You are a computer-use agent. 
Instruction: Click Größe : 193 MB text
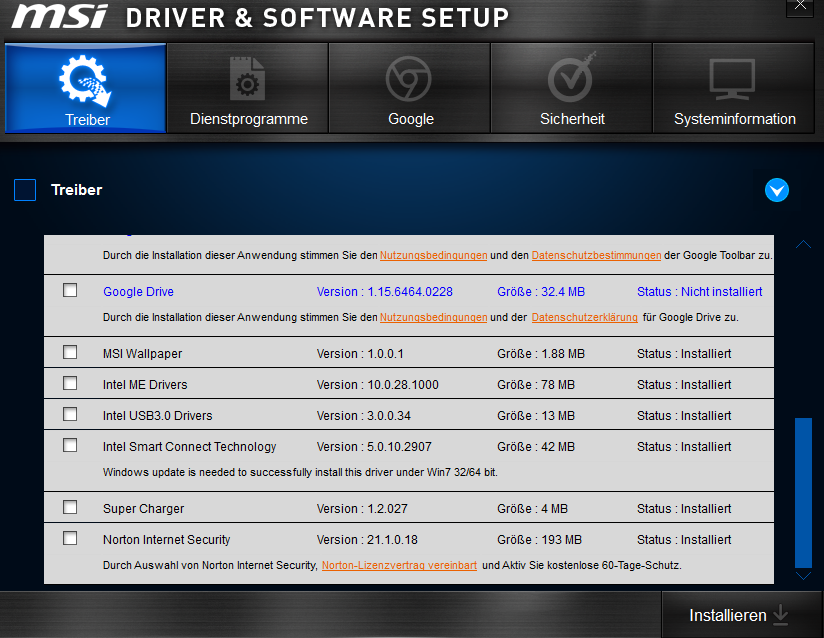(540, 540)
